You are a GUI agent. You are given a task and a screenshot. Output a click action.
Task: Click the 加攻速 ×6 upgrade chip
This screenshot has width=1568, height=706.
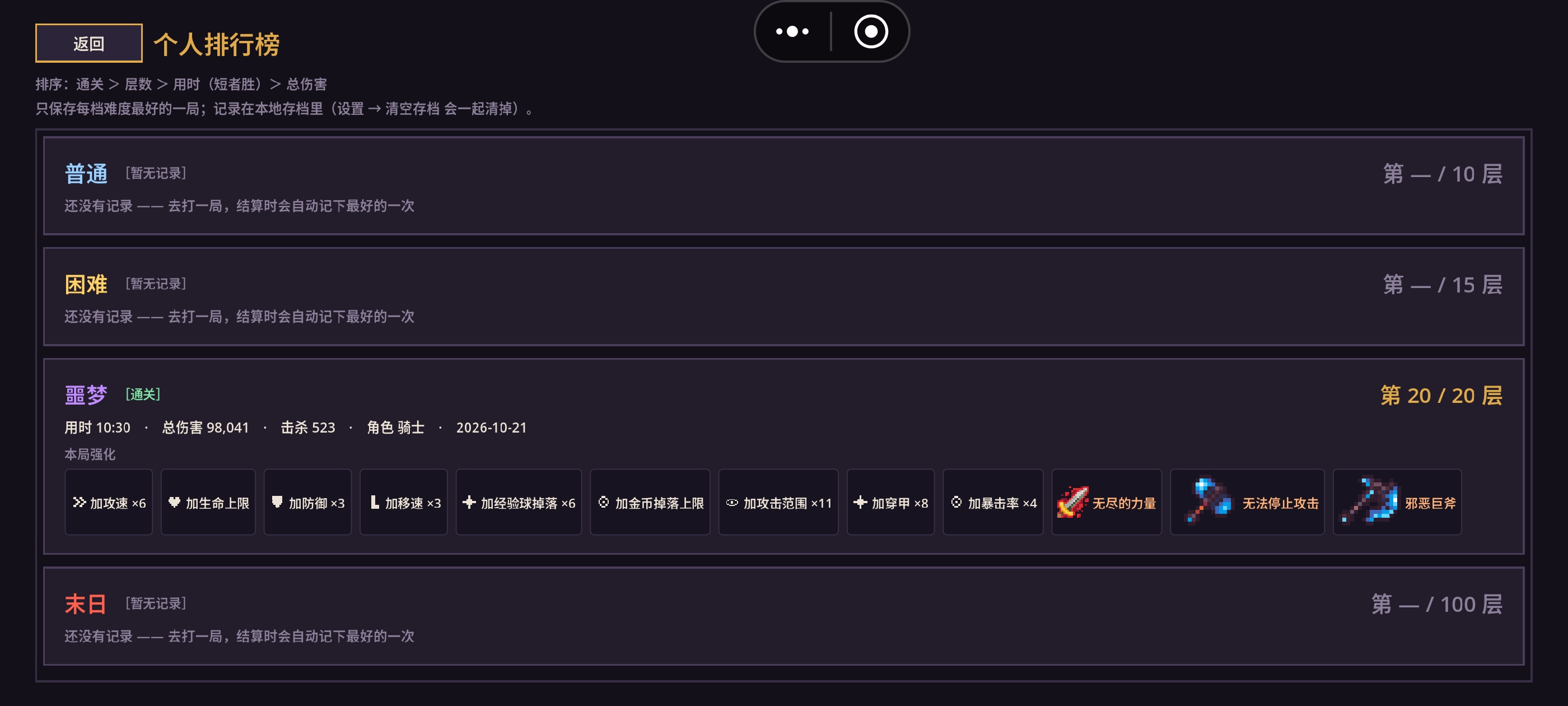tap(109, 503)
